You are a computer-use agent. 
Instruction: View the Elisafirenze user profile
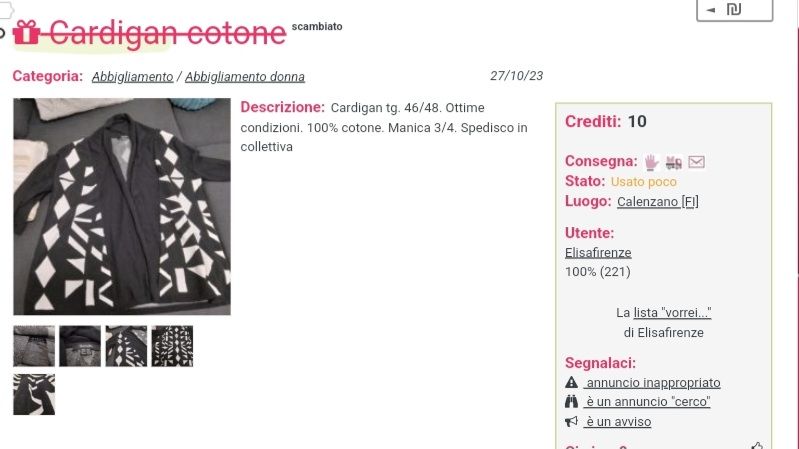tap(598, 253)
